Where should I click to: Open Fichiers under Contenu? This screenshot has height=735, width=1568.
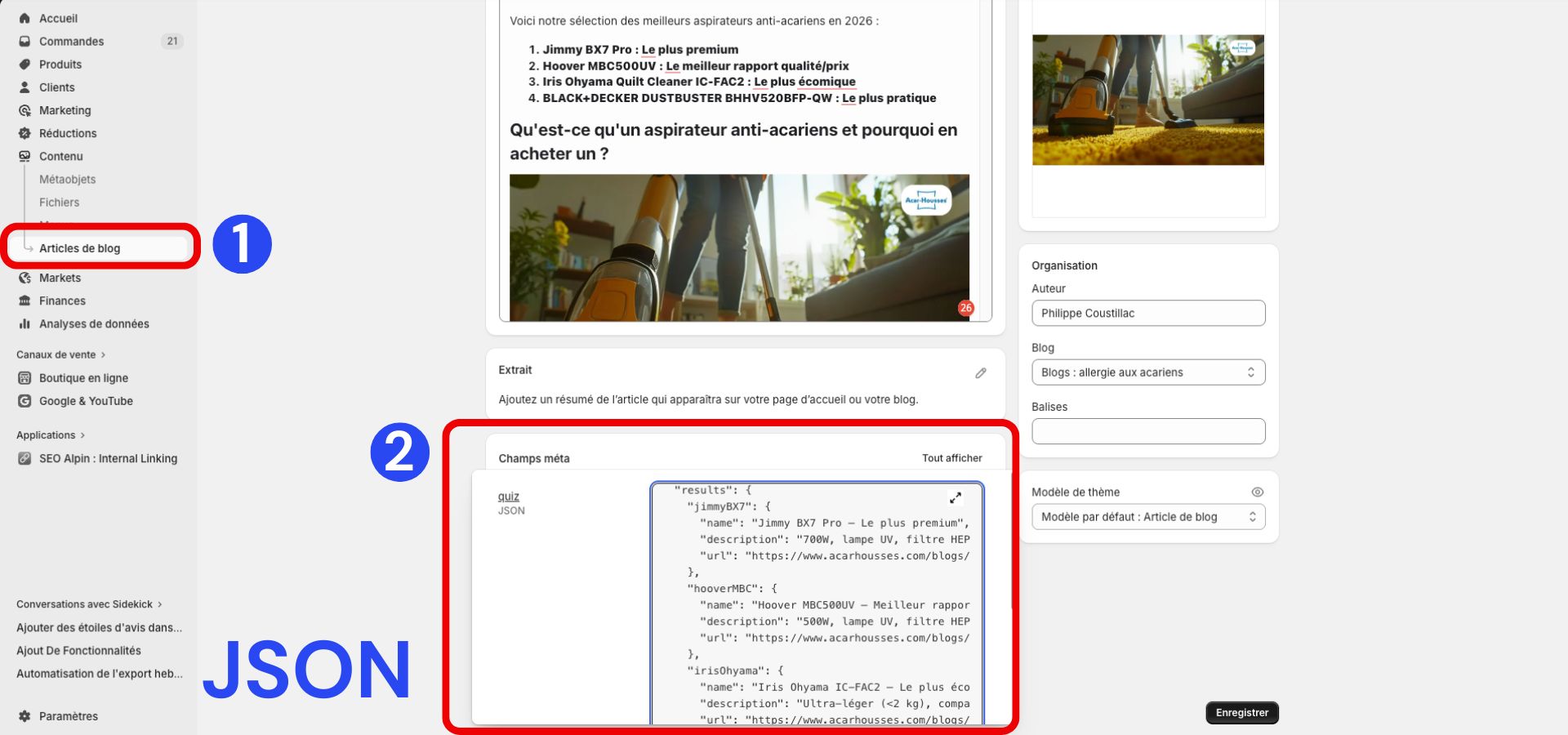click(x=59, y=202)
